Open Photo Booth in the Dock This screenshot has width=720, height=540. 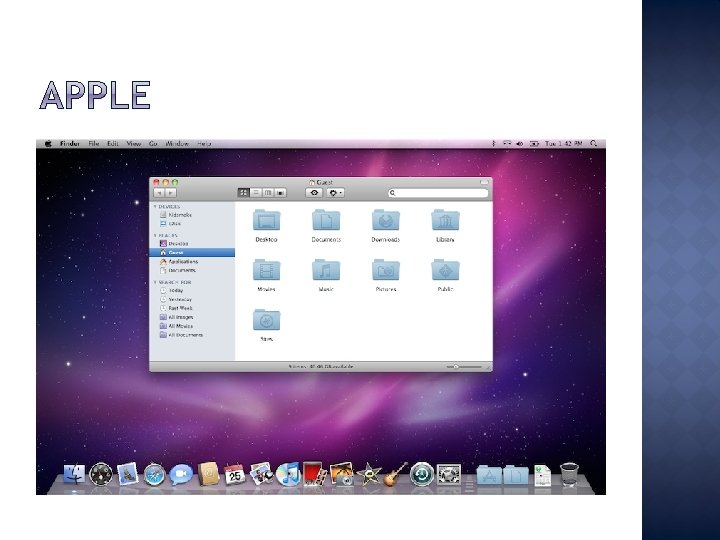click(315, 474)
